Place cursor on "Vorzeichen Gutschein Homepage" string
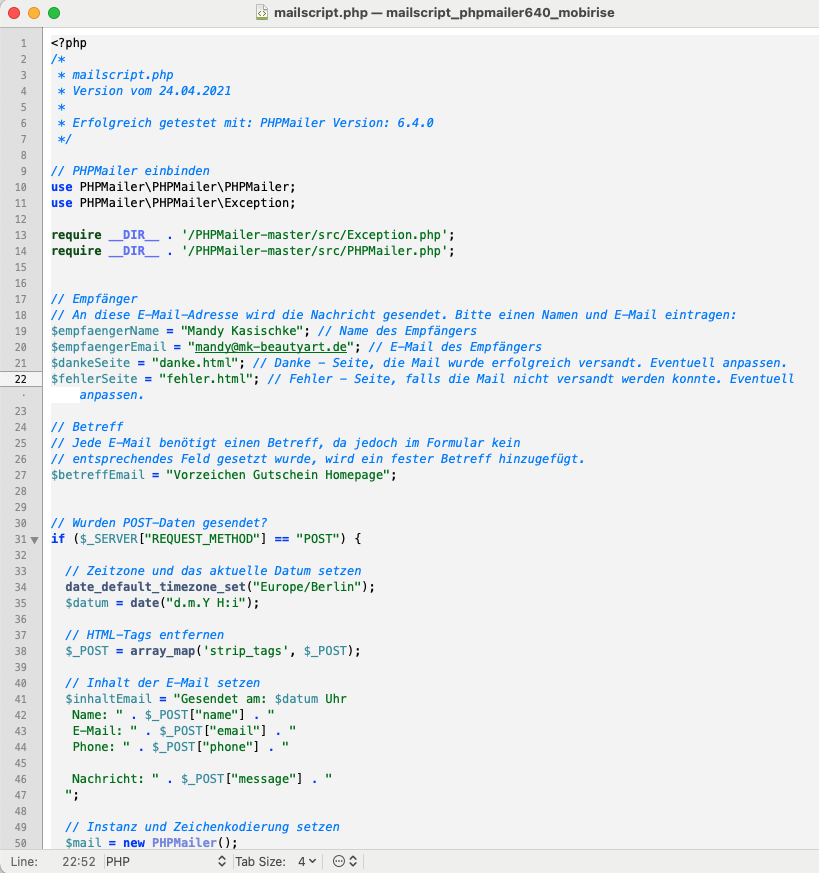819x873 pixels. [x=276, y=475]
